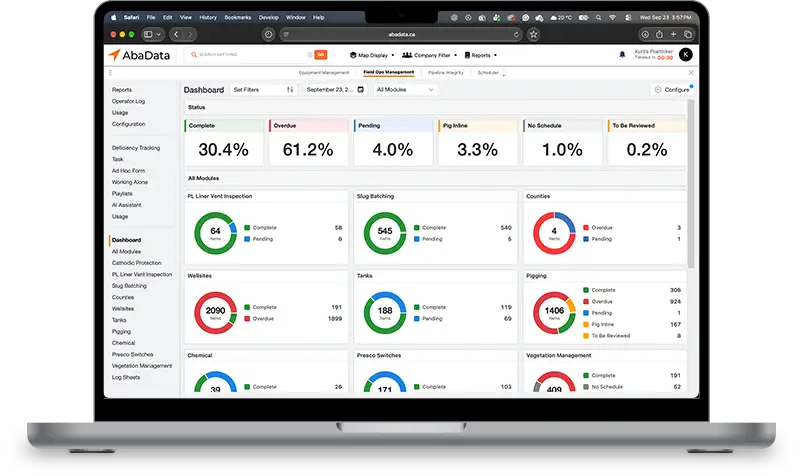Open AI Assistant in sidebar
800x476 pixels.
point(127,205)
